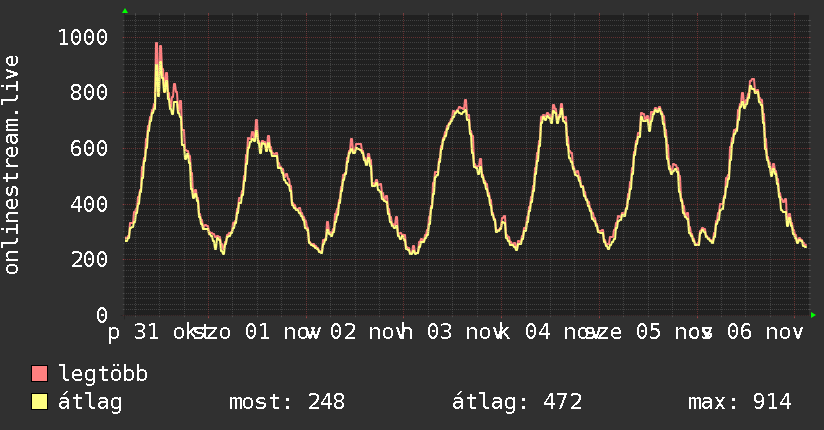Click the 800 y-axis label
This screenshot has height=430, width=824.
(89, 93)
